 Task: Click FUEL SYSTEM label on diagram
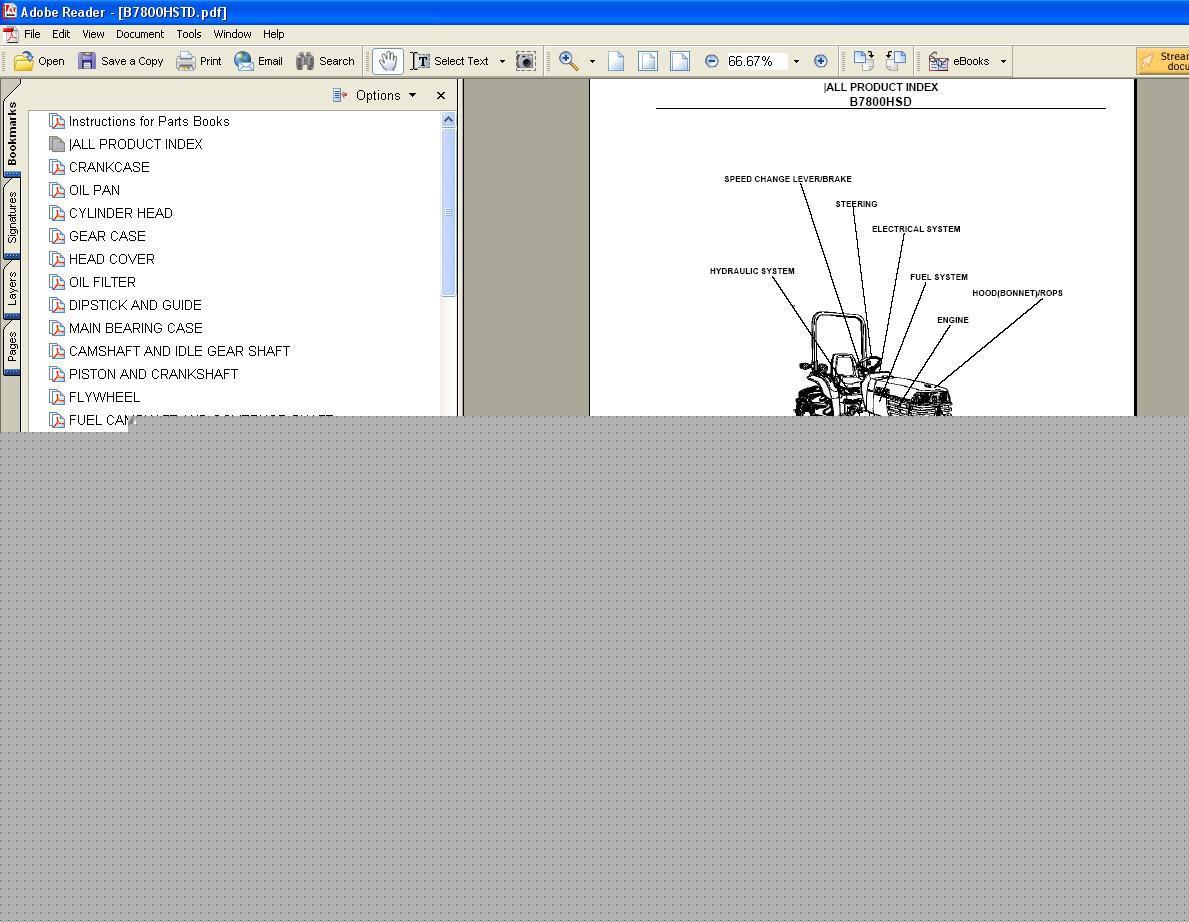(x=939, y=277)
